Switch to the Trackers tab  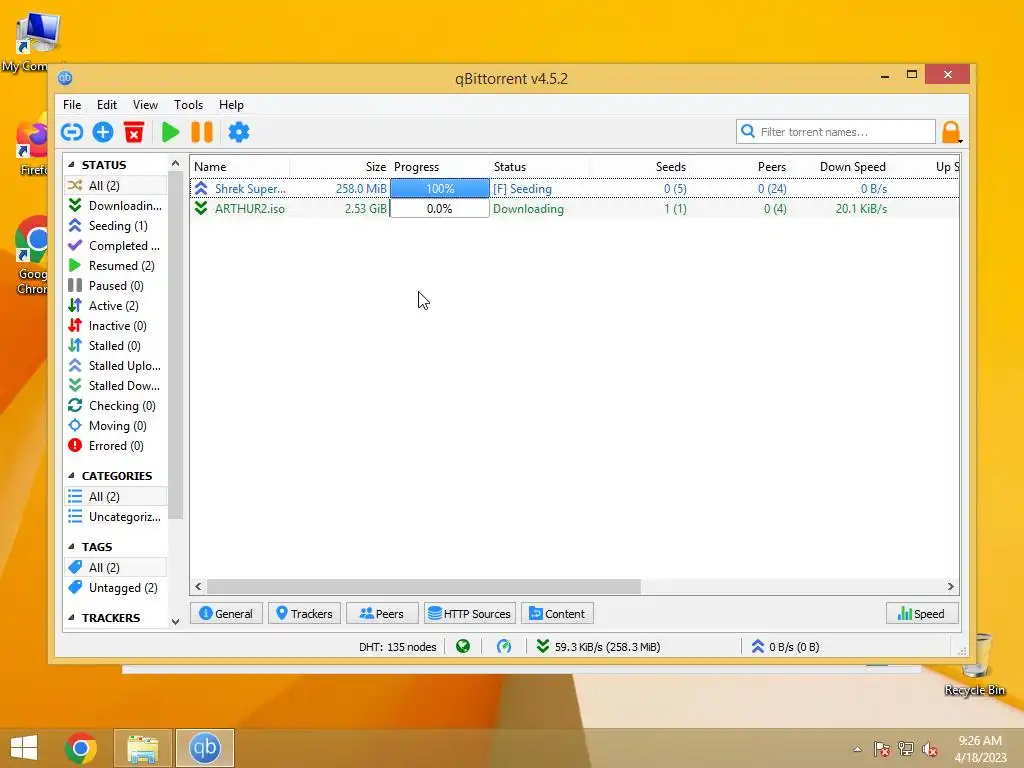tap(304, 614)
